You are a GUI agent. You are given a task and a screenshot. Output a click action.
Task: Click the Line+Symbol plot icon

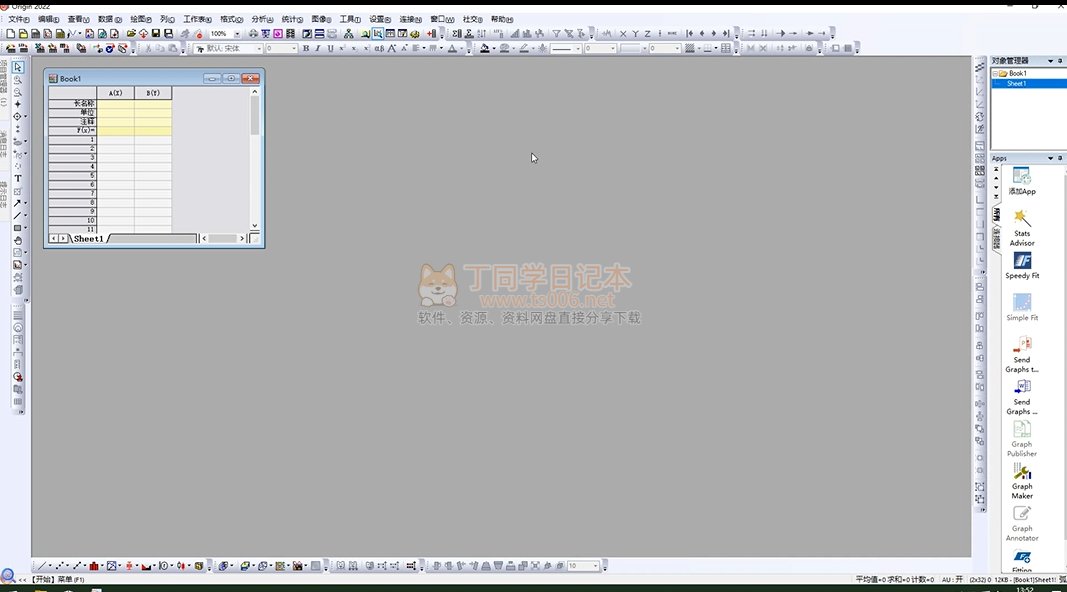tap(77, 565)
